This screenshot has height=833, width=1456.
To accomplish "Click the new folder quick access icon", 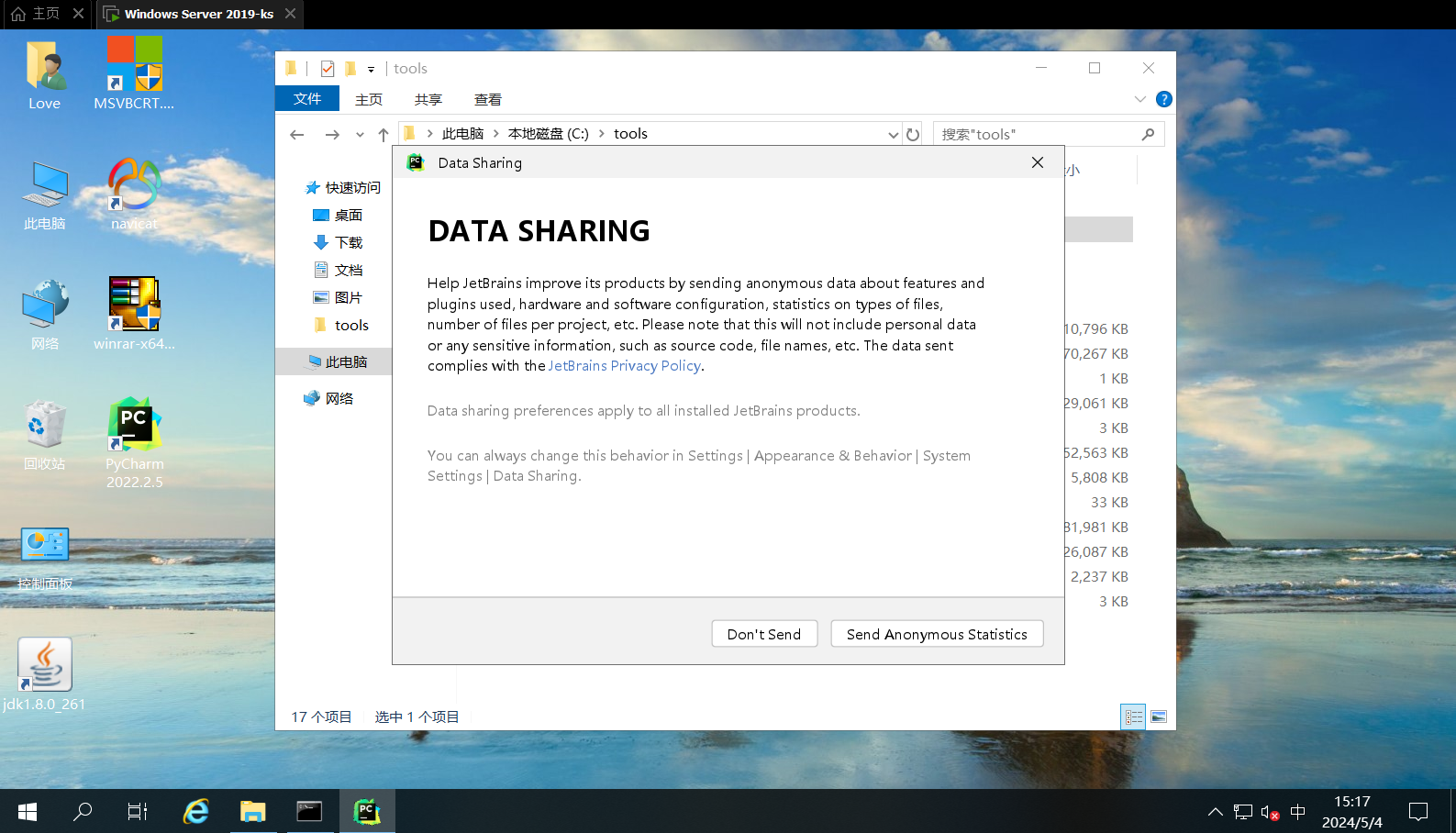I will [350, 69].
